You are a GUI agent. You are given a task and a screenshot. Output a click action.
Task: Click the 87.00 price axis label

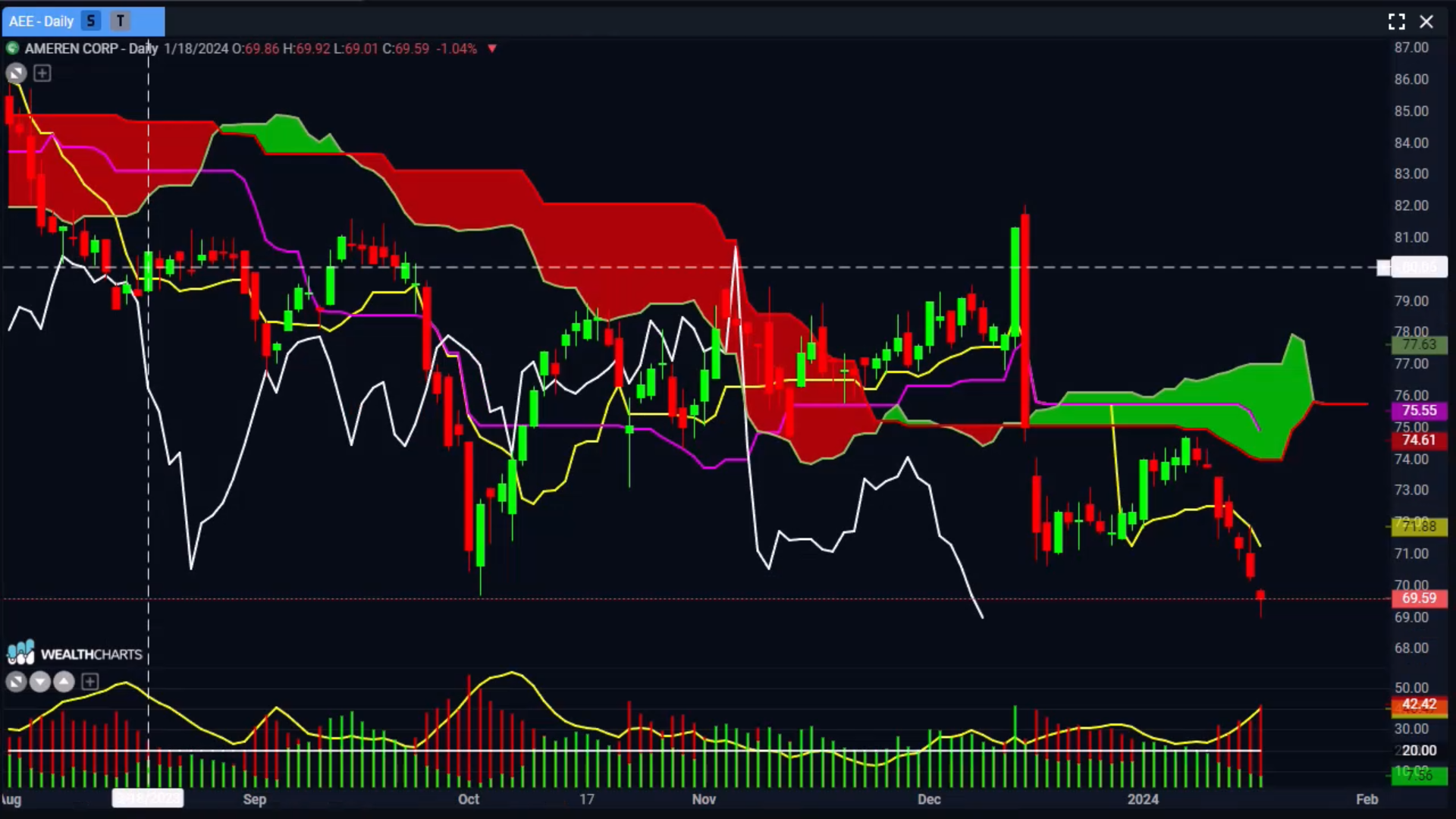(1410, 48)
